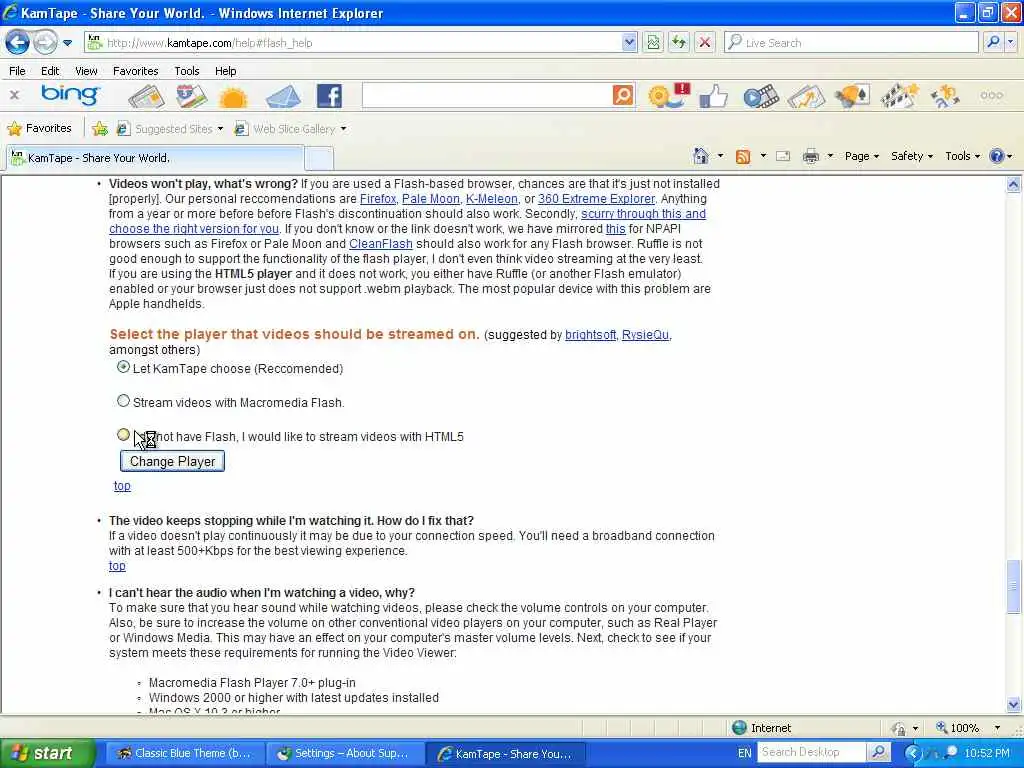Expand the Web Slice Gallery dropdown
The width and height of the screenshot is (1024, 768).
[343, 129]
